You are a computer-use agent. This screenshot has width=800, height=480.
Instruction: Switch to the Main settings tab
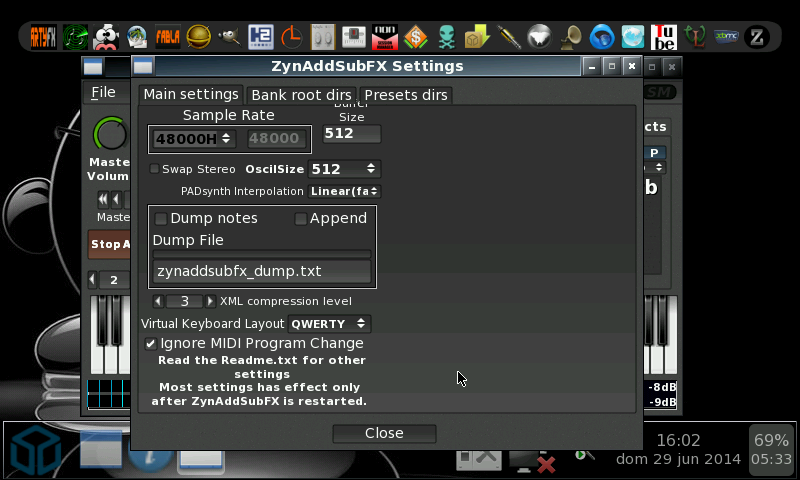tap(191, 94)
